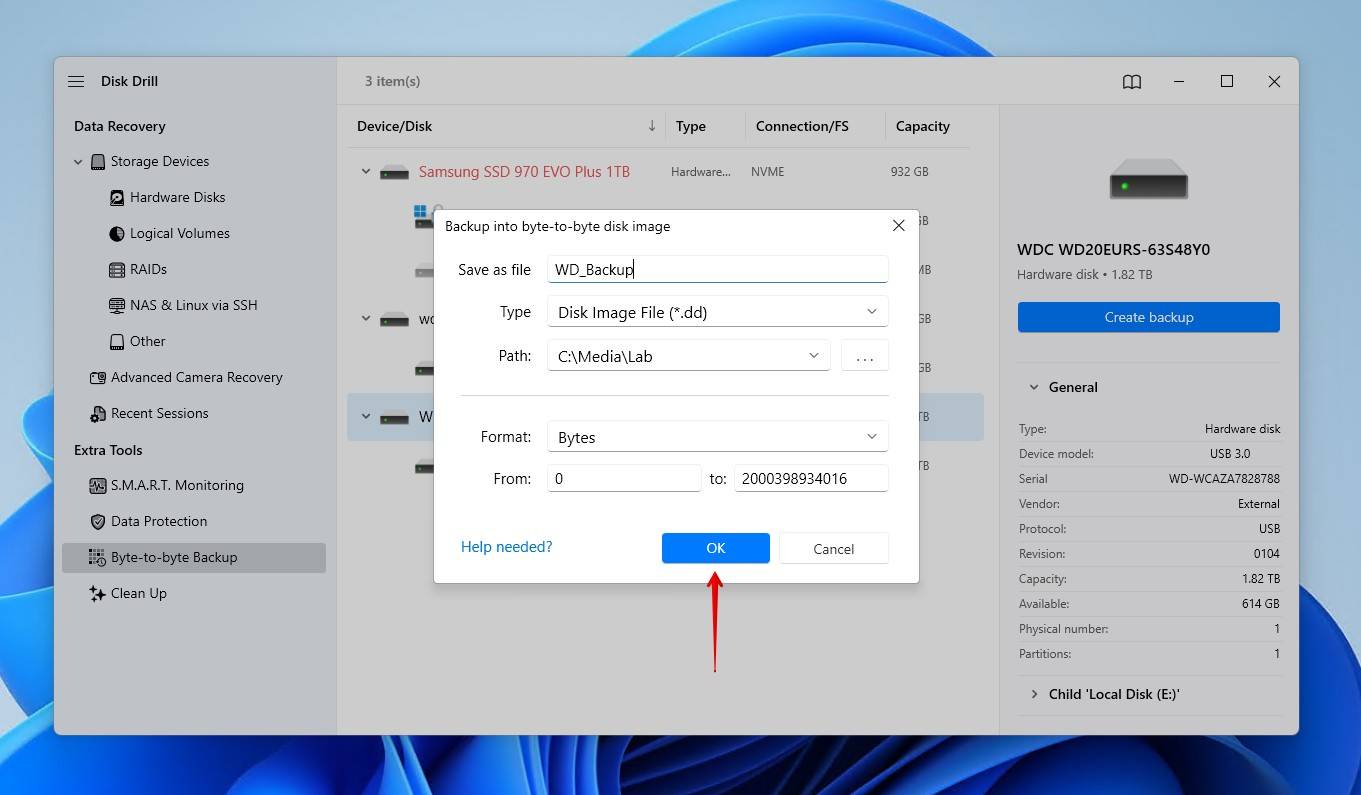Expand Child 'Local Disk (E:)' section
Viewport: 1361px width, 795px height.
(x=1034, y=693)
